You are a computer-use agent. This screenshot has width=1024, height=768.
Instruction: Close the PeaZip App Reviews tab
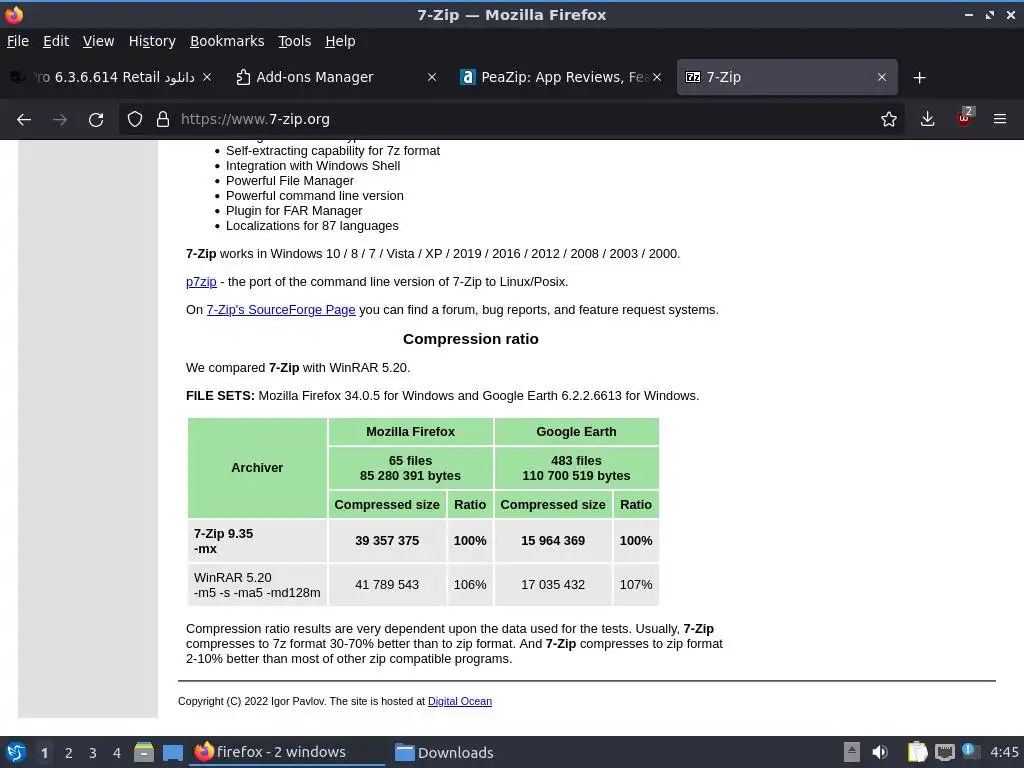point(657,77)
